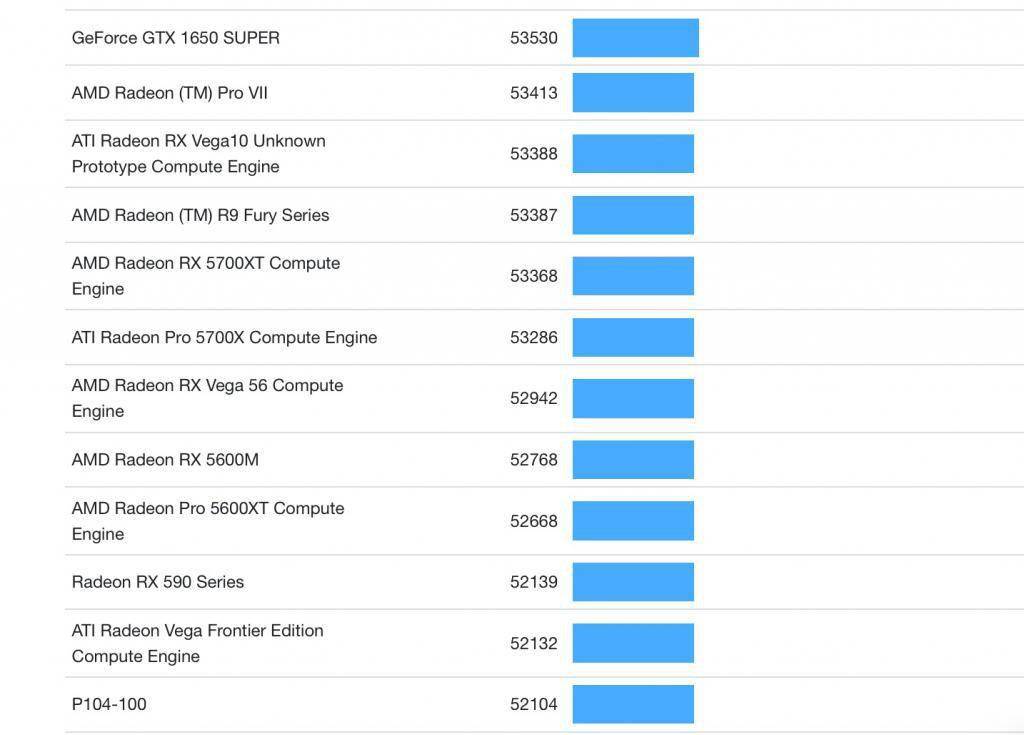Click the 53286 score number
The height and width of the screenshot is (735, 1024).
click(x=534, y=337)
